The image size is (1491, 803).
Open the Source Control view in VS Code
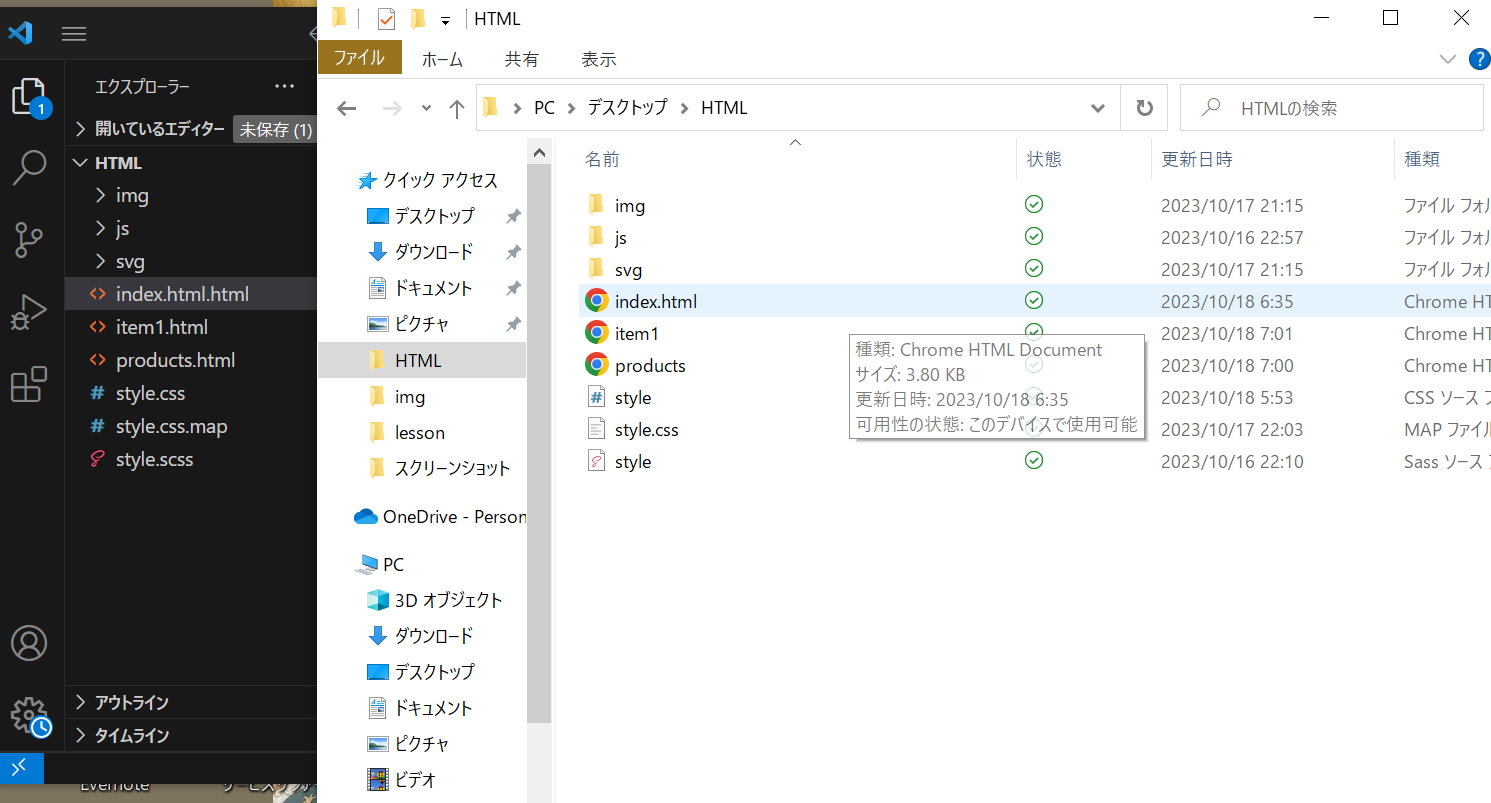coord(30,240)
